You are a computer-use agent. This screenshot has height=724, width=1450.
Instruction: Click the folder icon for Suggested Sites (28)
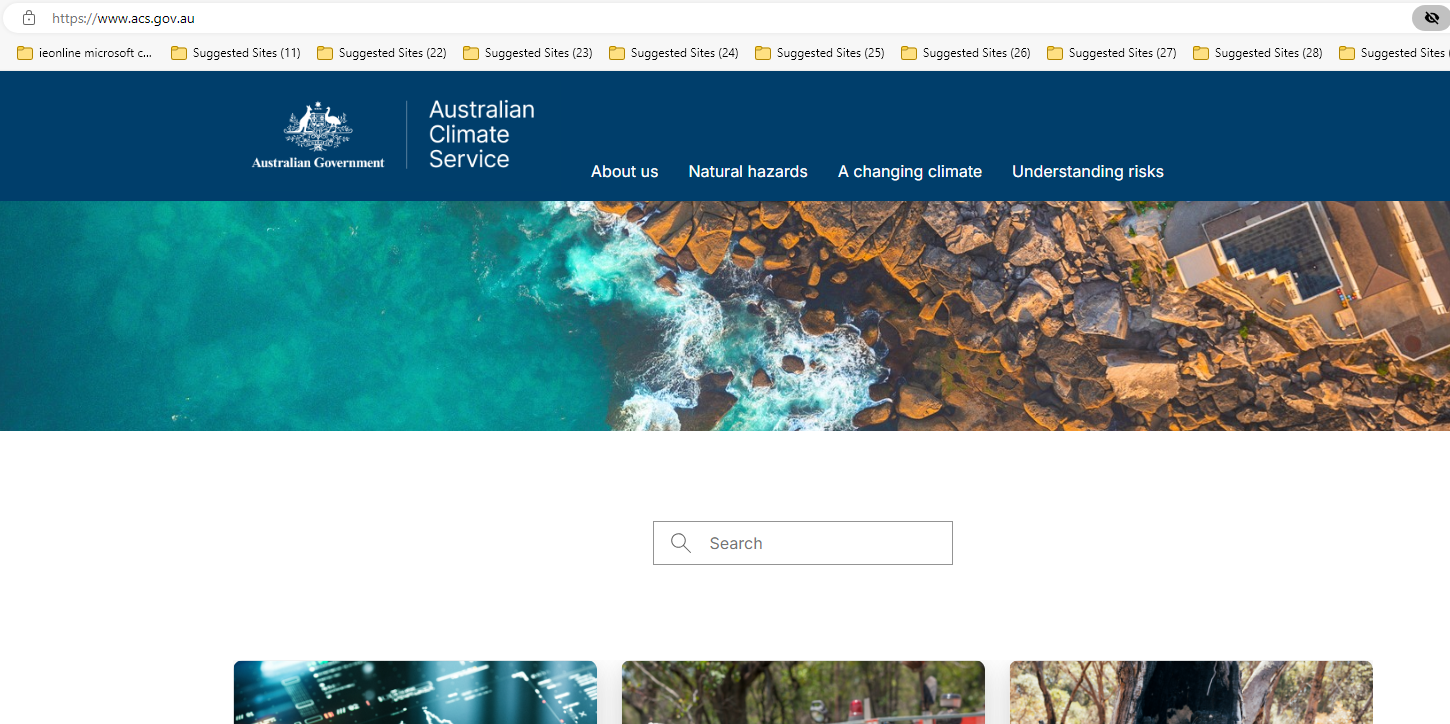click(x=1200, y=52)
